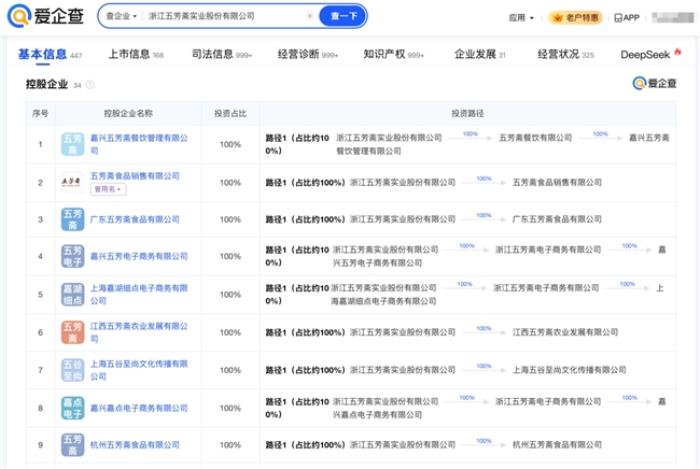Image resolution: width=700 pixels, height=469 pixels.
Task: Click 杭州五芳斋食品有限公司 in row 9 investment path
Action: click(x=557, y=445)
